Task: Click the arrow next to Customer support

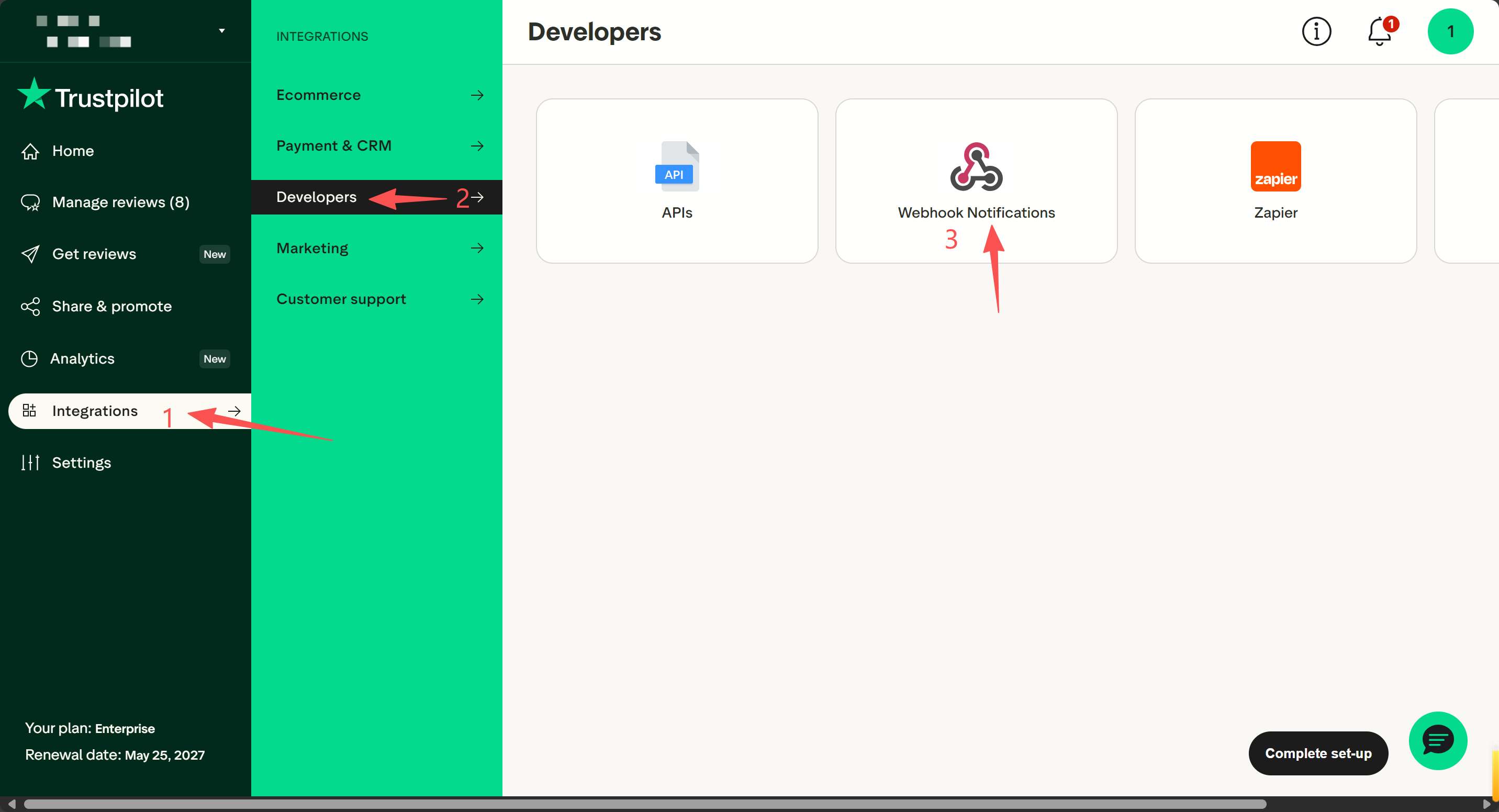Action: [477, 299]
